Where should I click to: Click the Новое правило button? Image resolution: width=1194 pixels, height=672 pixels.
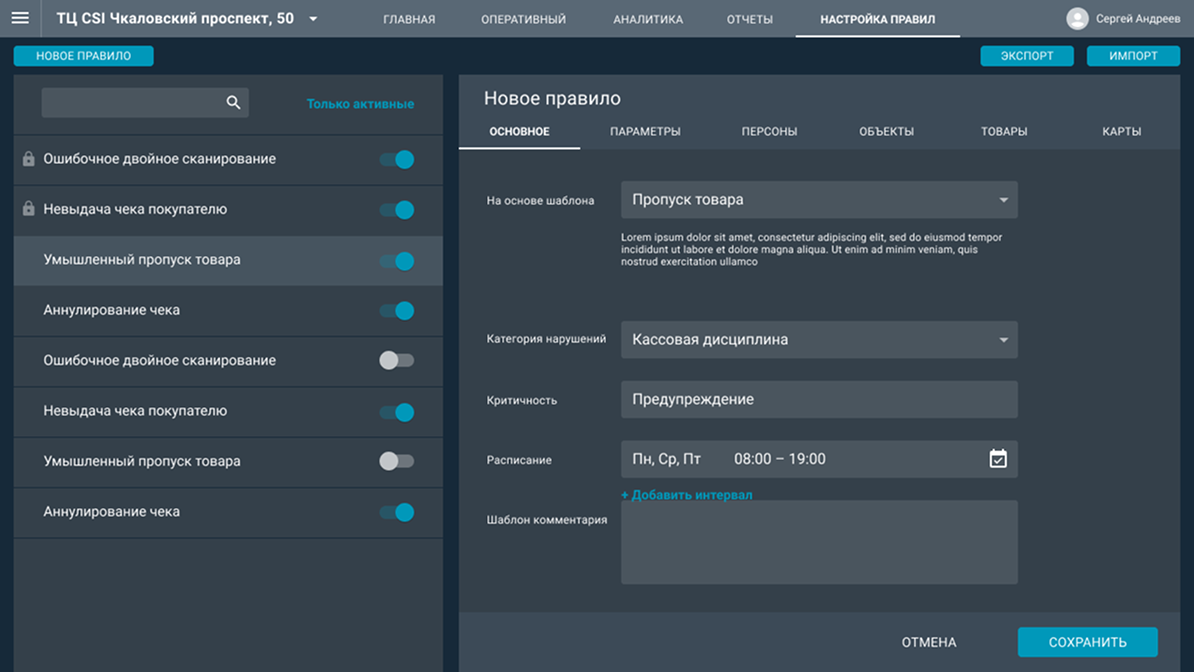tap(83, 56)
